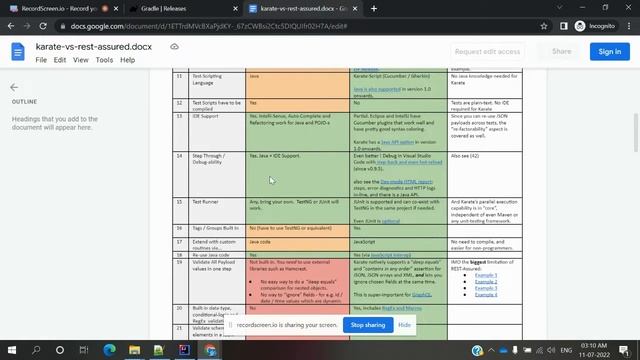Click the document title karate-vs-rest-assured.docx

[93, 47]
